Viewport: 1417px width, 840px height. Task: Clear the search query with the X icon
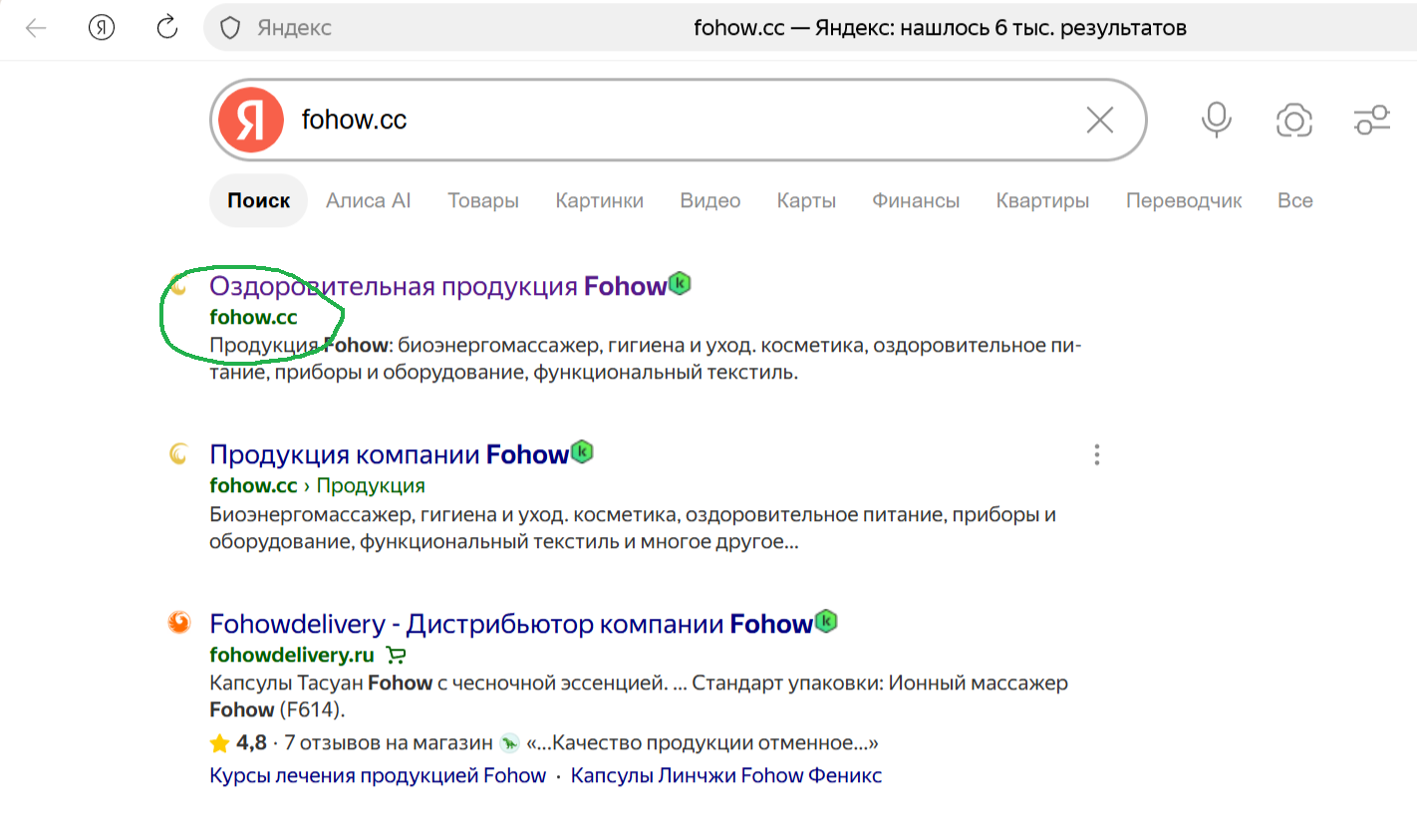point(1100,121)
